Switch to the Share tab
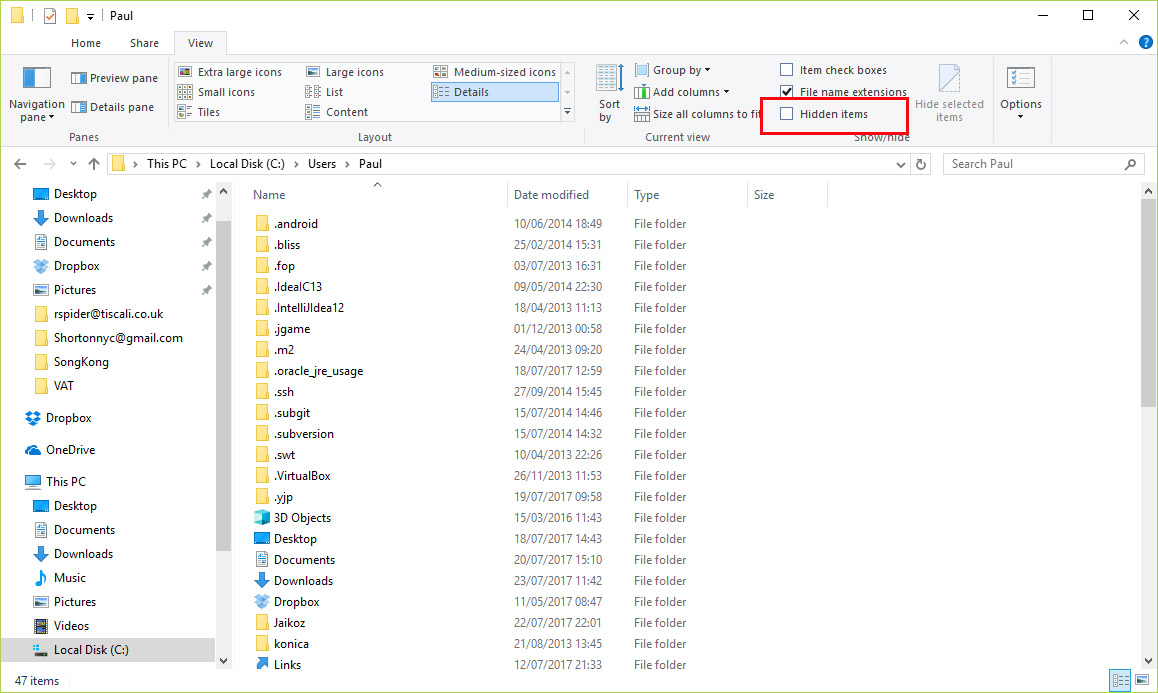Viewport: 1158px width, 693px height. [x=144, y=43]
